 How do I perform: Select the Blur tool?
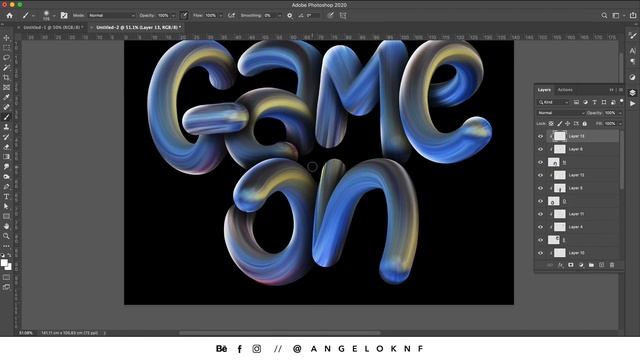click(6, 167)
